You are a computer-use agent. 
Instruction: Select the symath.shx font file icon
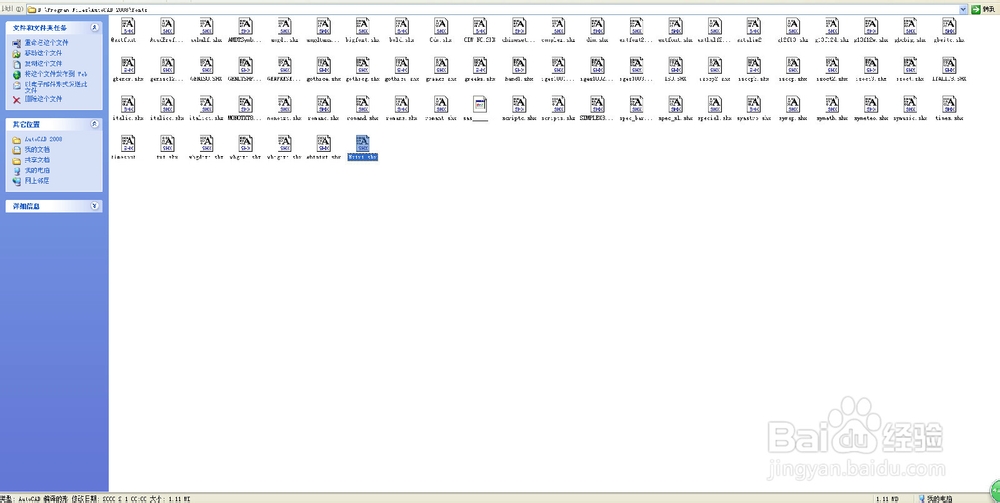(832, 105)
